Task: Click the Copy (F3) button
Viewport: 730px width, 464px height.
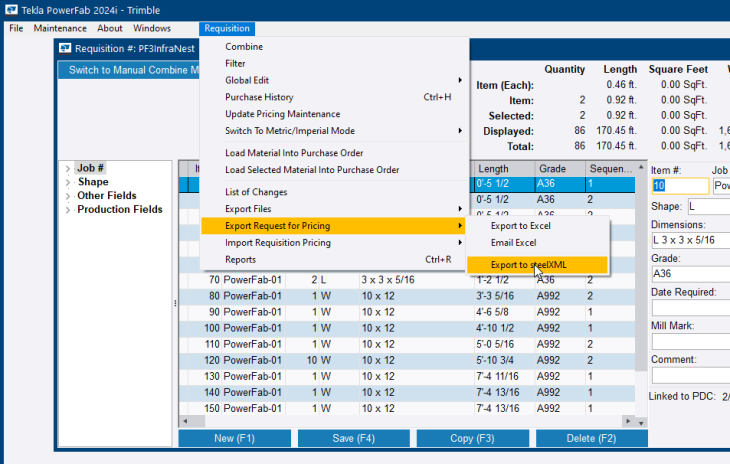Action: pos(473,438)
